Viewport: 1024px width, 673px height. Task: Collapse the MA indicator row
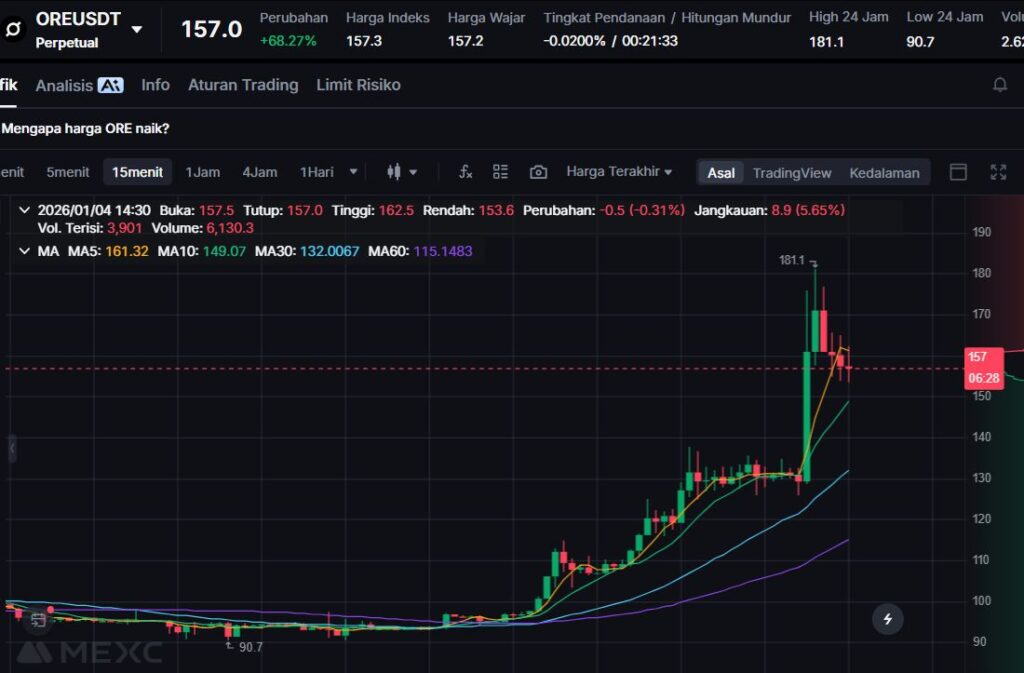click(25, 251)
